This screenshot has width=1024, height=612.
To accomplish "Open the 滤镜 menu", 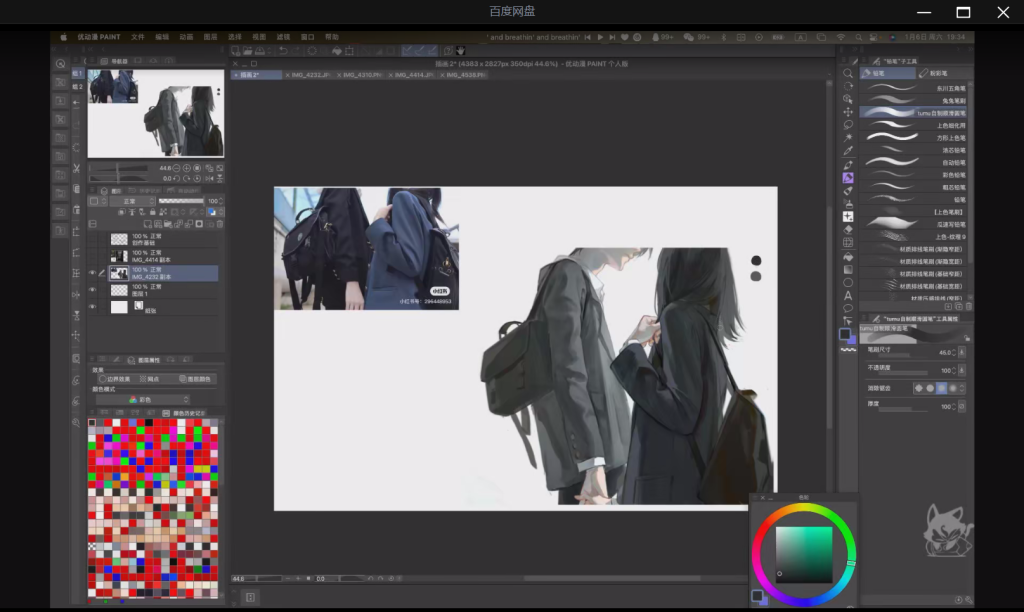I will point(283,37).
